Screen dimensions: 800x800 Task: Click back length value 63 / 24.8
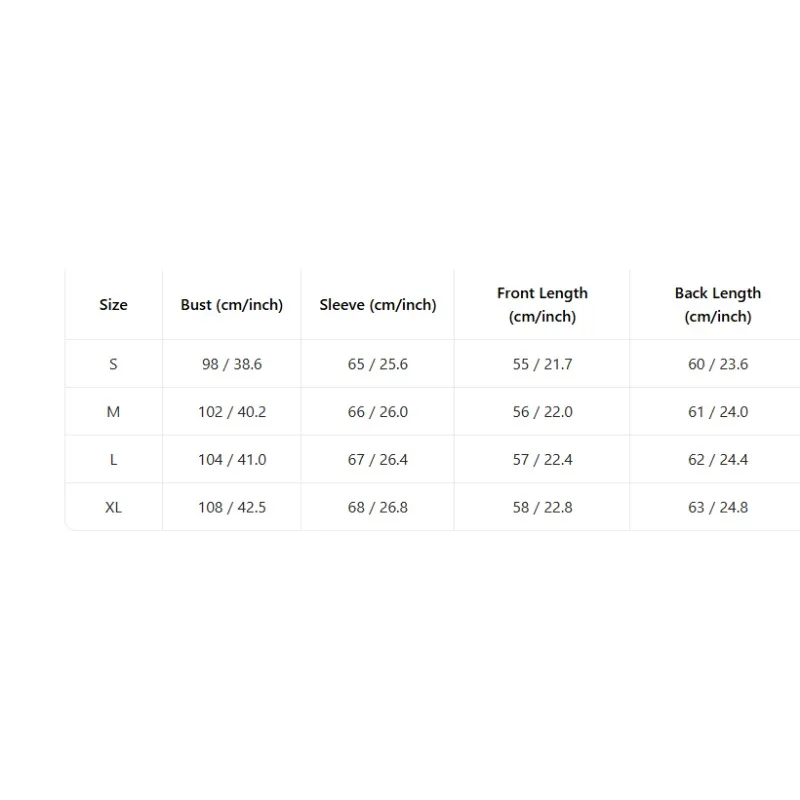click(718, 508)
